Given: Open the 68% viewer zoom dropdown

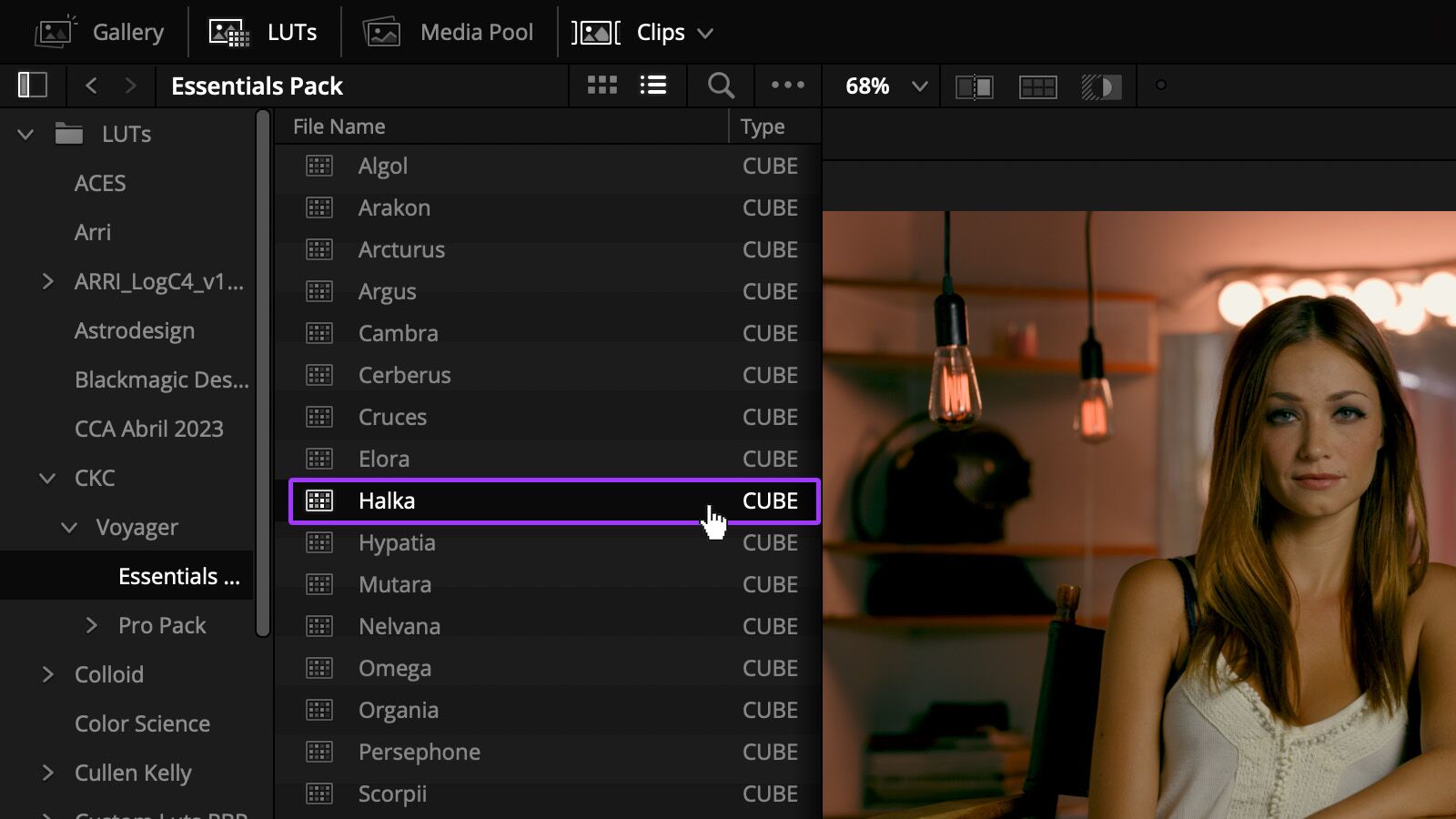Looking at the screenshot, I should pos(919,86).
